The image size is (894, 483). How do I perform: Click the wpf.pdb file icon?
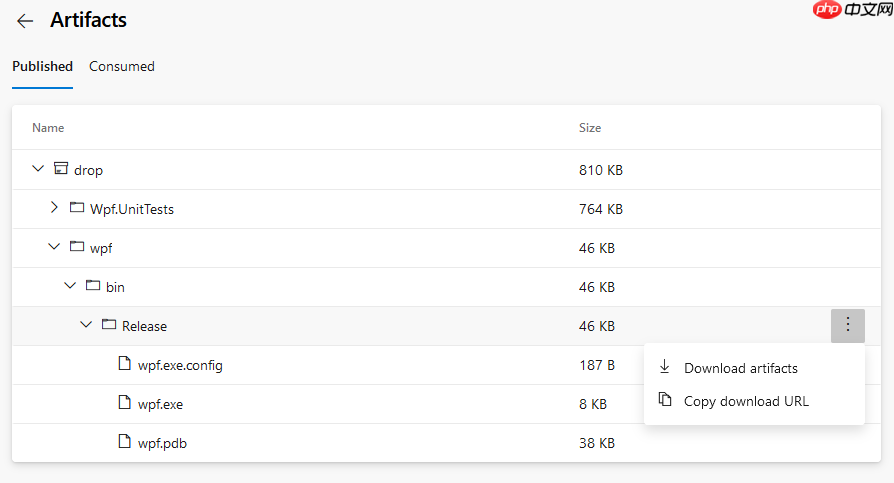point(124,441)
